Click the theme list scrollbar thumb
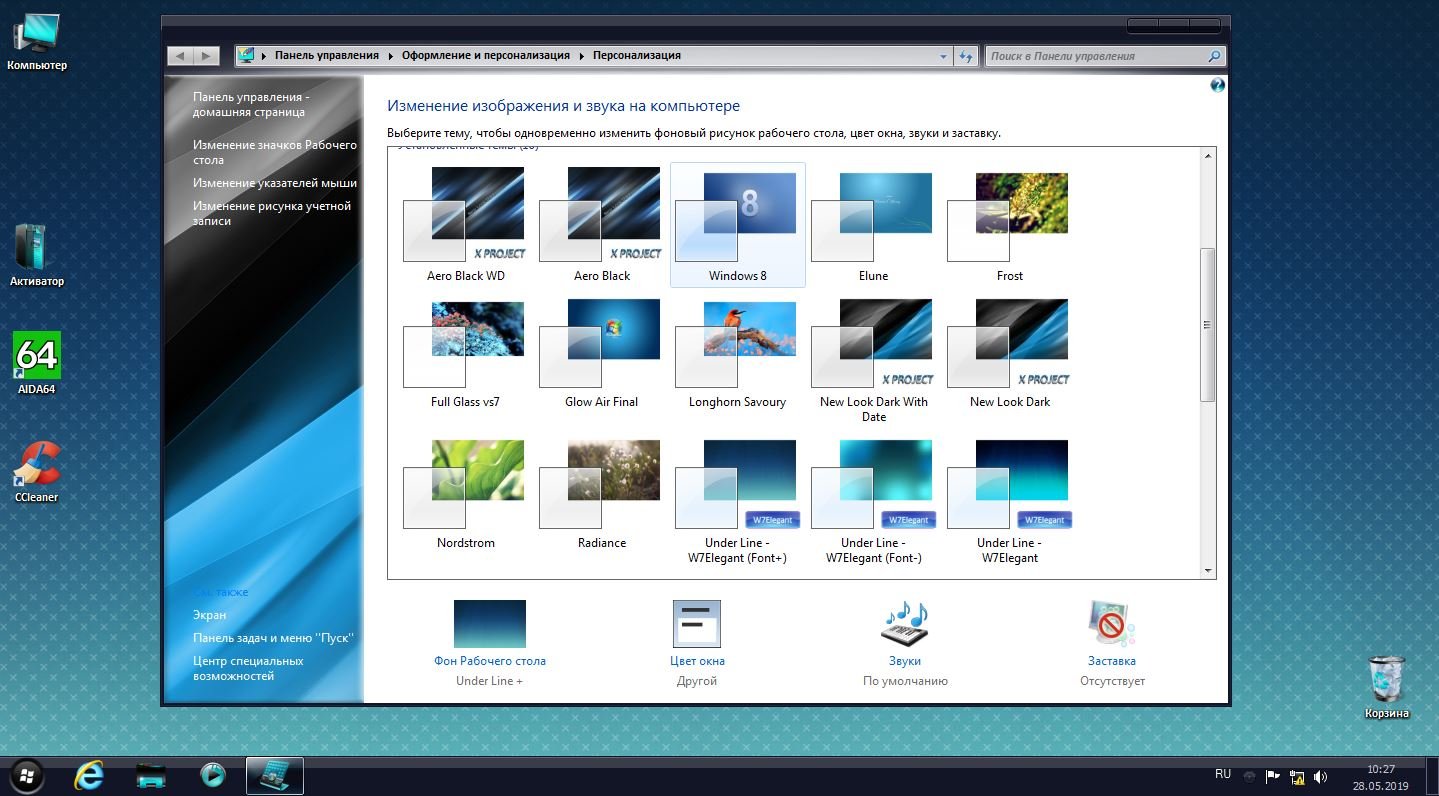 click(x=1208, y=325)
